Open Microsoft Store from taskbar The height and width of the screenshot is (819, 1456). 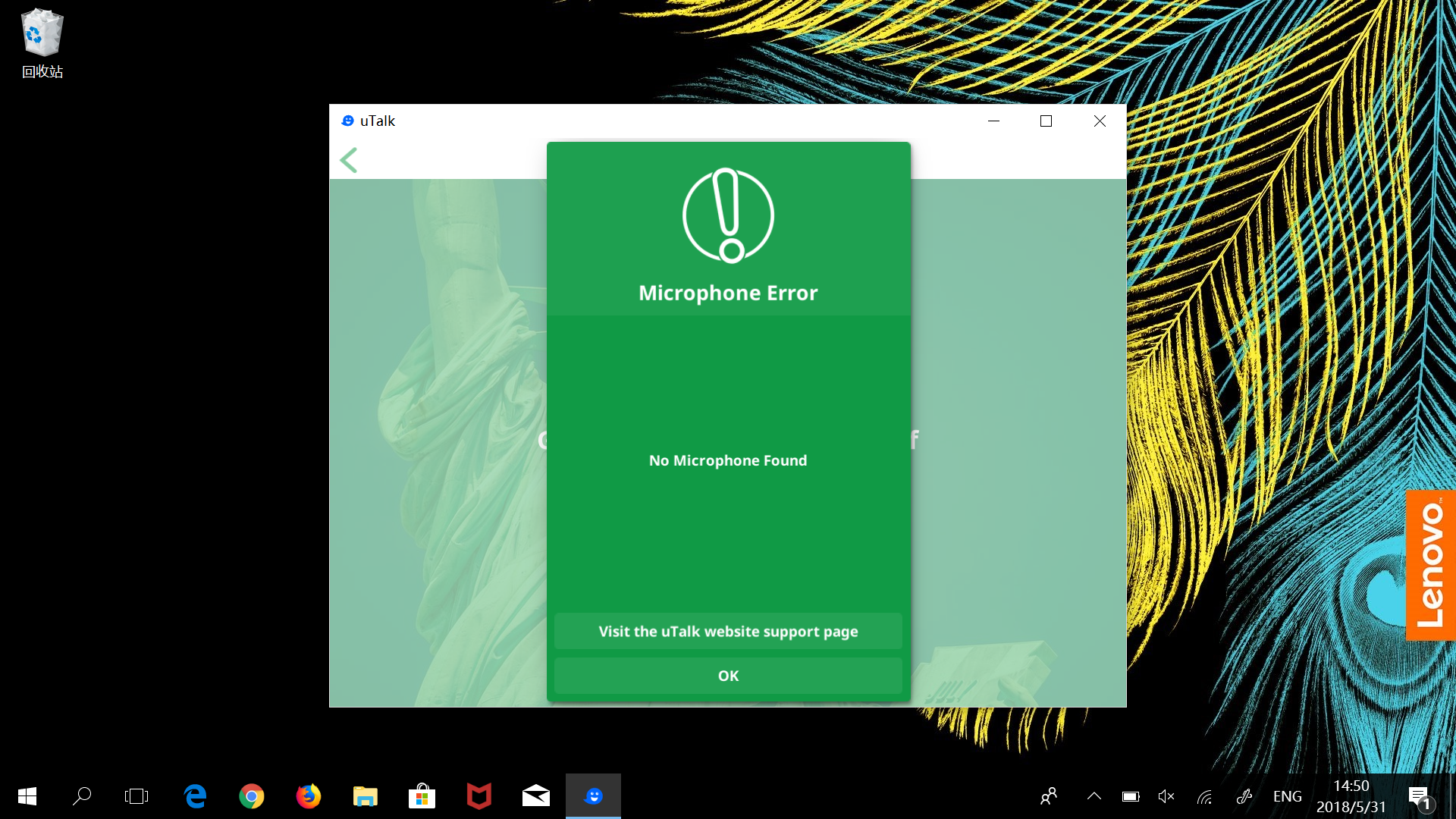pyautogui.click(x=422, y=796)
